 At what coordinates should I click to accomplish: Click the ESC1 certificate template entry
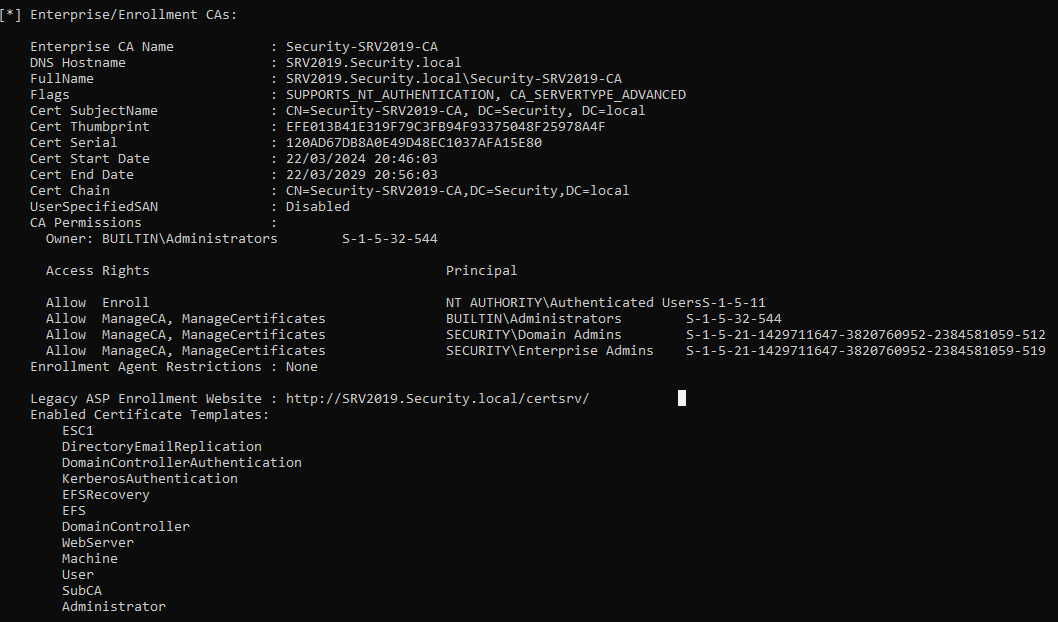pos(77,431)
